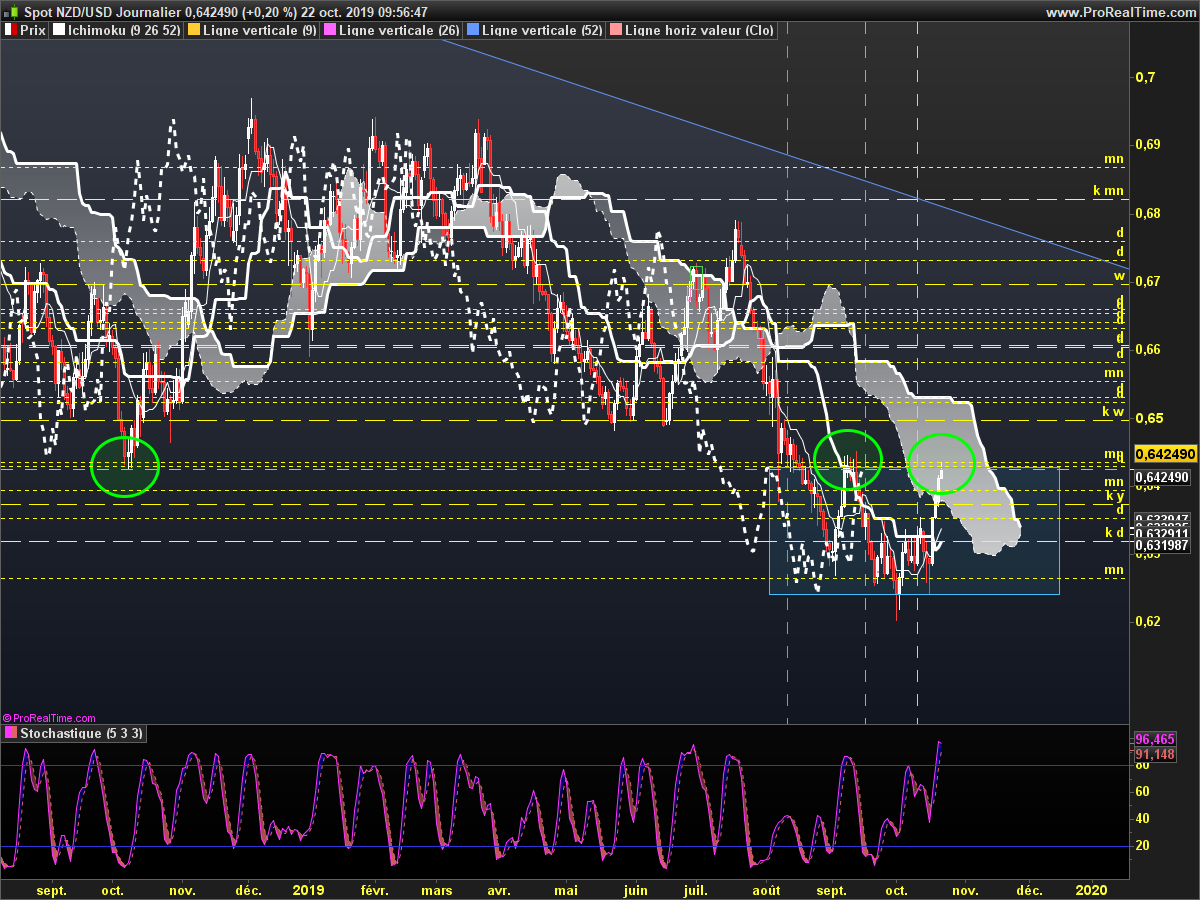
Task: Click the red-white Prix legend swatch
Action: [x=10, y=31]
